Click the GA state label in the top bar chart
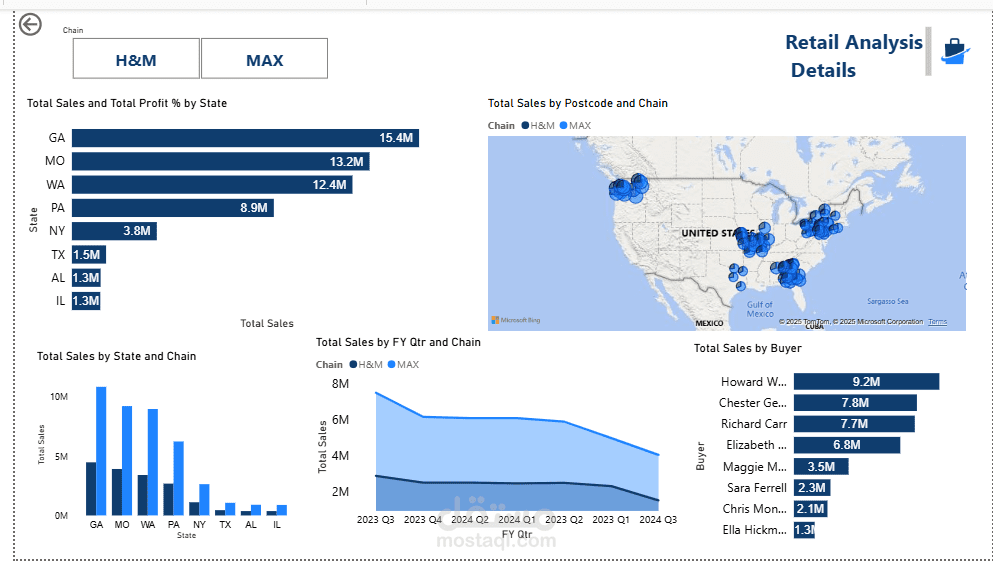This screenshot has width=993, height=562. click(56, 138)
